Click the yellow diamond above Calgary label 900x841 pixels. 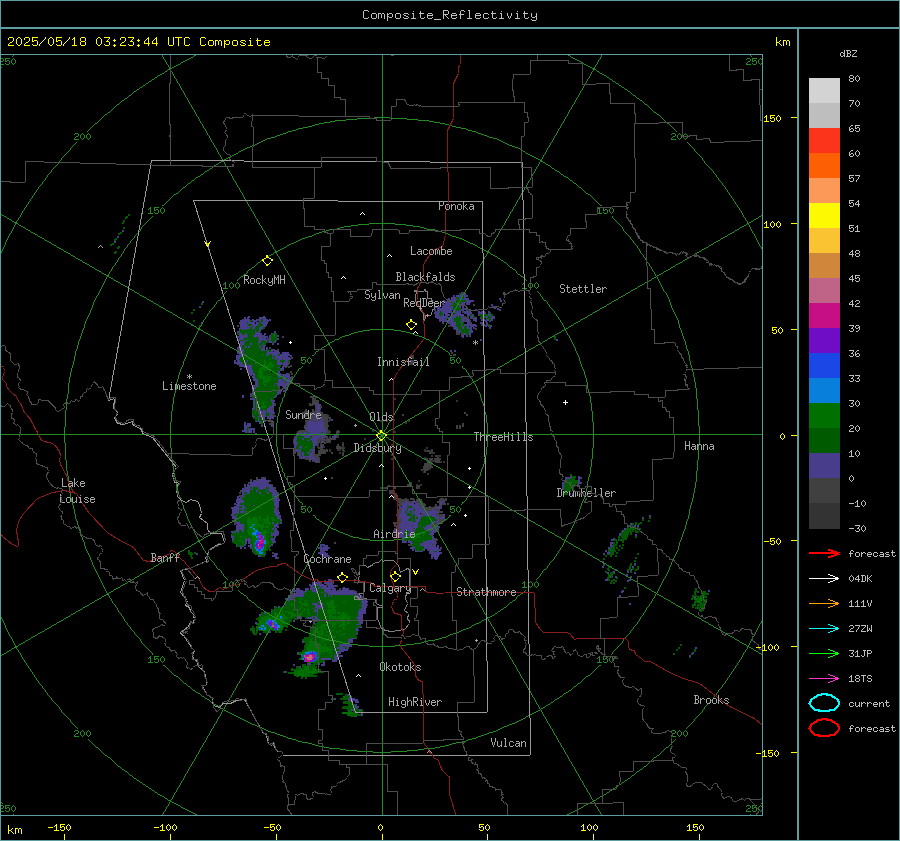(395, 576)
